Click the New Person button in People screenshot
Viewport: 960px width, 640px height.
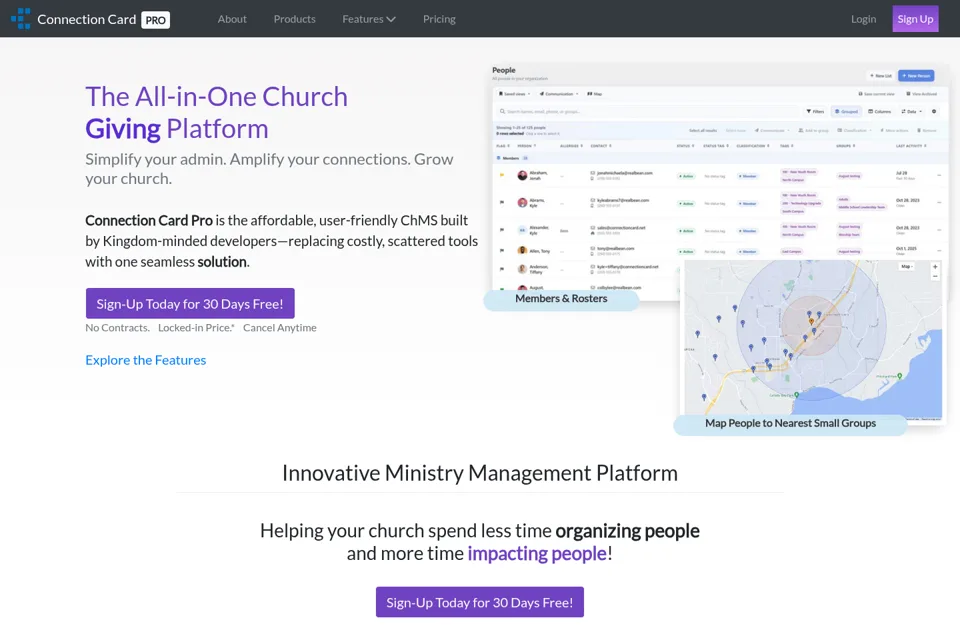click(x=916, y=75)
